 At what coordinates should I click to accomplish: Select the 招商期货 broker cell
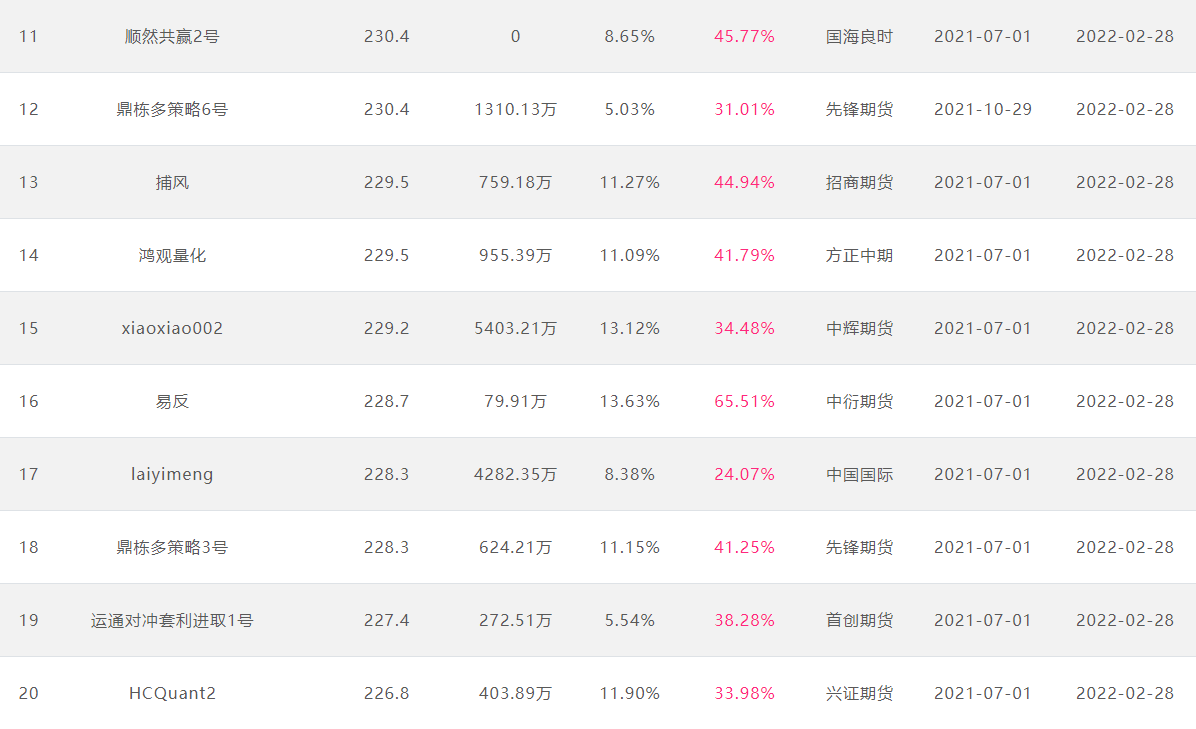click(x=859, y=182)
